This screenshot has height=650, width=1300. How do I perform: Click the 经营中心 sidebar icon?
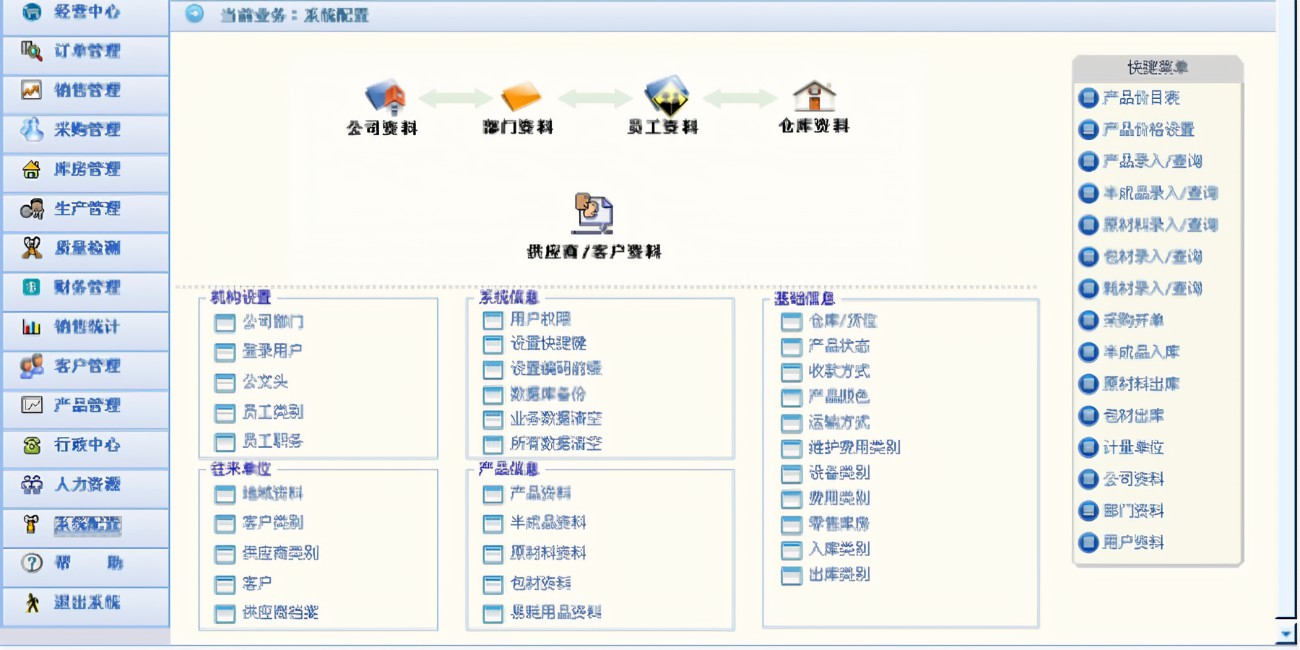point(32,13)
